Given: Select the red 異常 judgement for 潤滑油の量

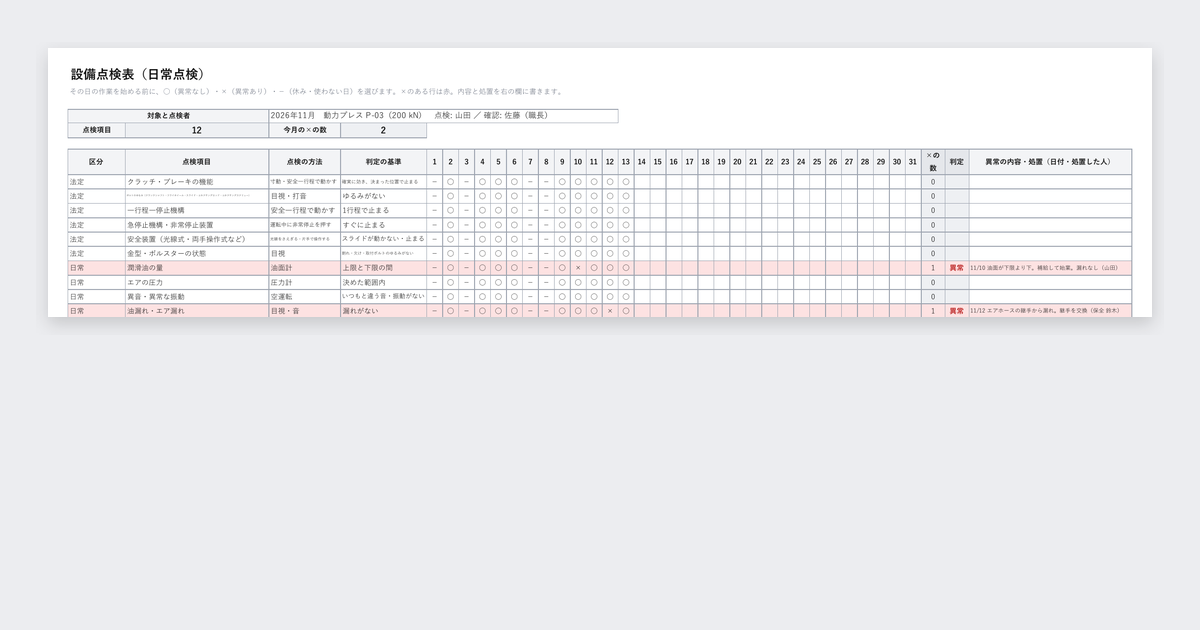Looking at the screenshot, I should coord(957,268).
